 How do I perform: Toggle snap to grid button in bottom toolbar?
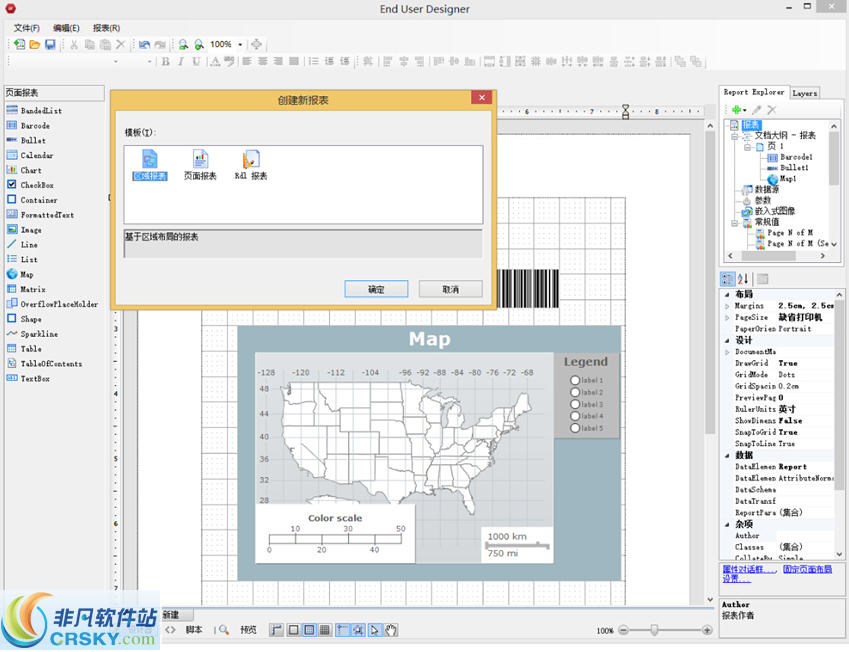(x=358, y=630)
